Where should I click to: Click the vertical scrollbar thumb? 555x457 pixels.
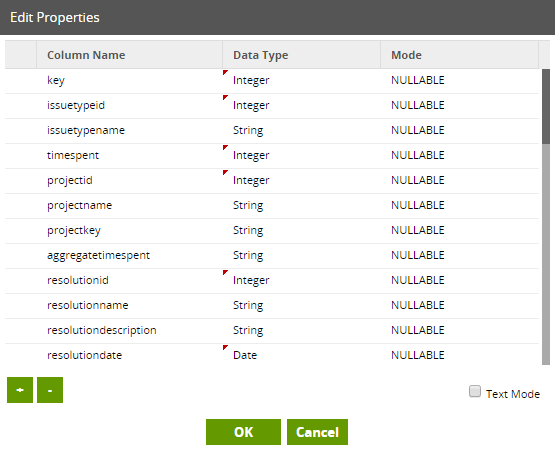pos(546,107)
